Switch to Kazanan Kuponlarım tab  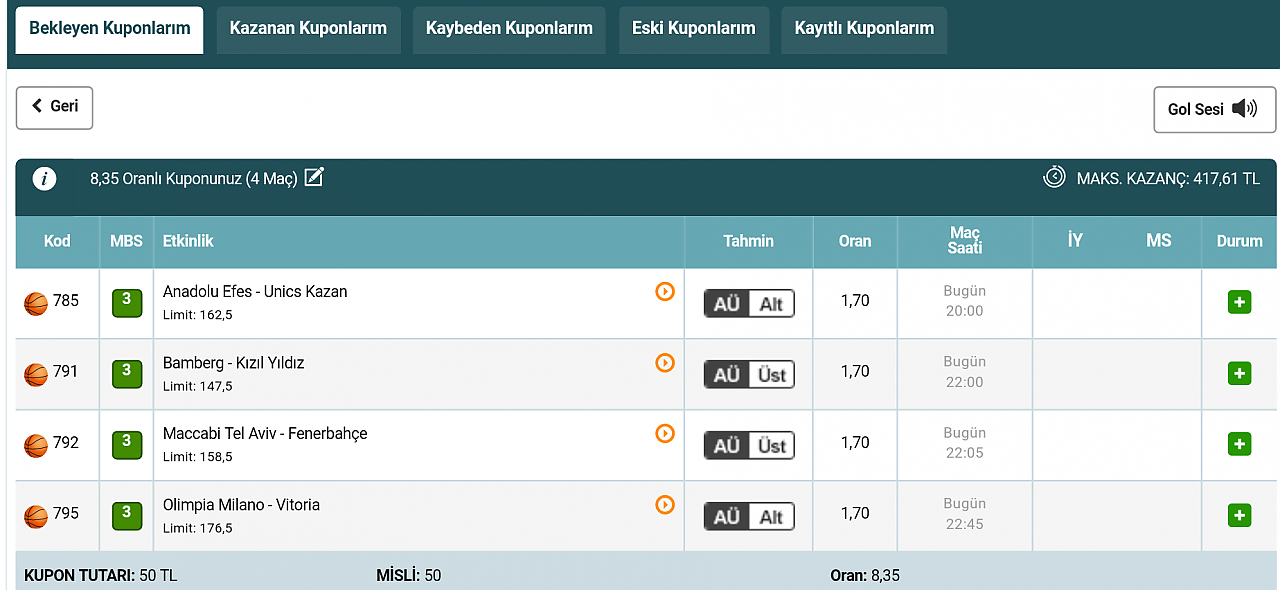click(308, 30)
